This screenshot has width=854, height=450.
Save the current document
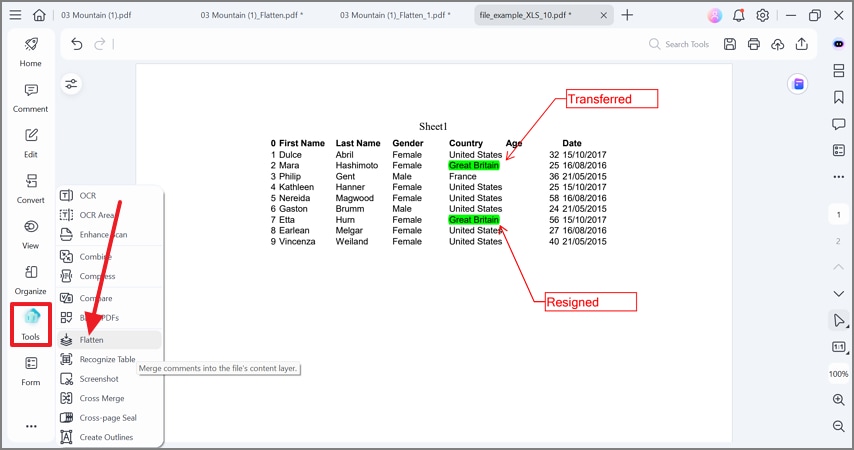coord(730,44)
